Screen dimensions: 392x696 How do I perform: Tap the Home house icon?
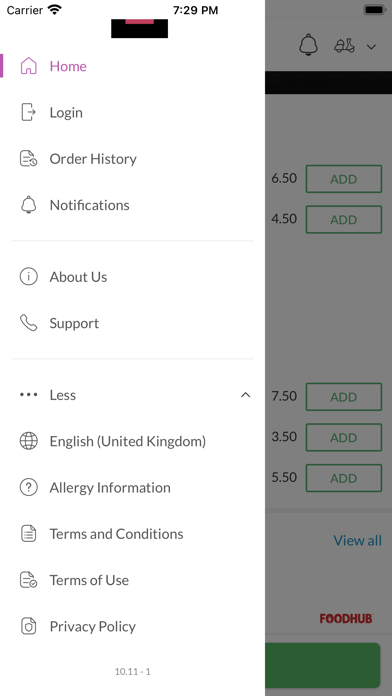pos(28,66)
